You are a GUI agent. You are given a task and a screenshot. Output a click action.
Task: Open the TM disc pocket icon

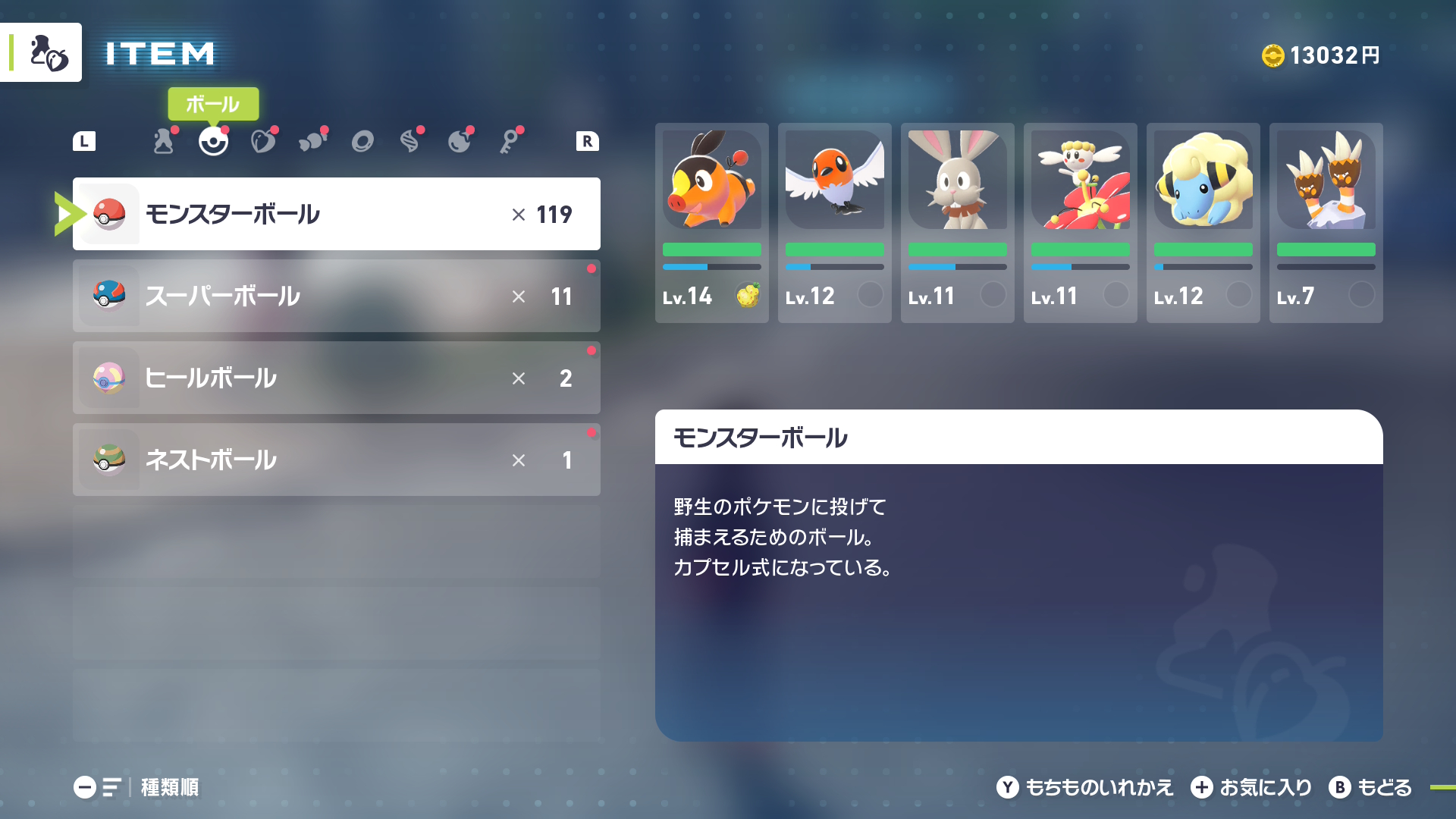[362, 142]
